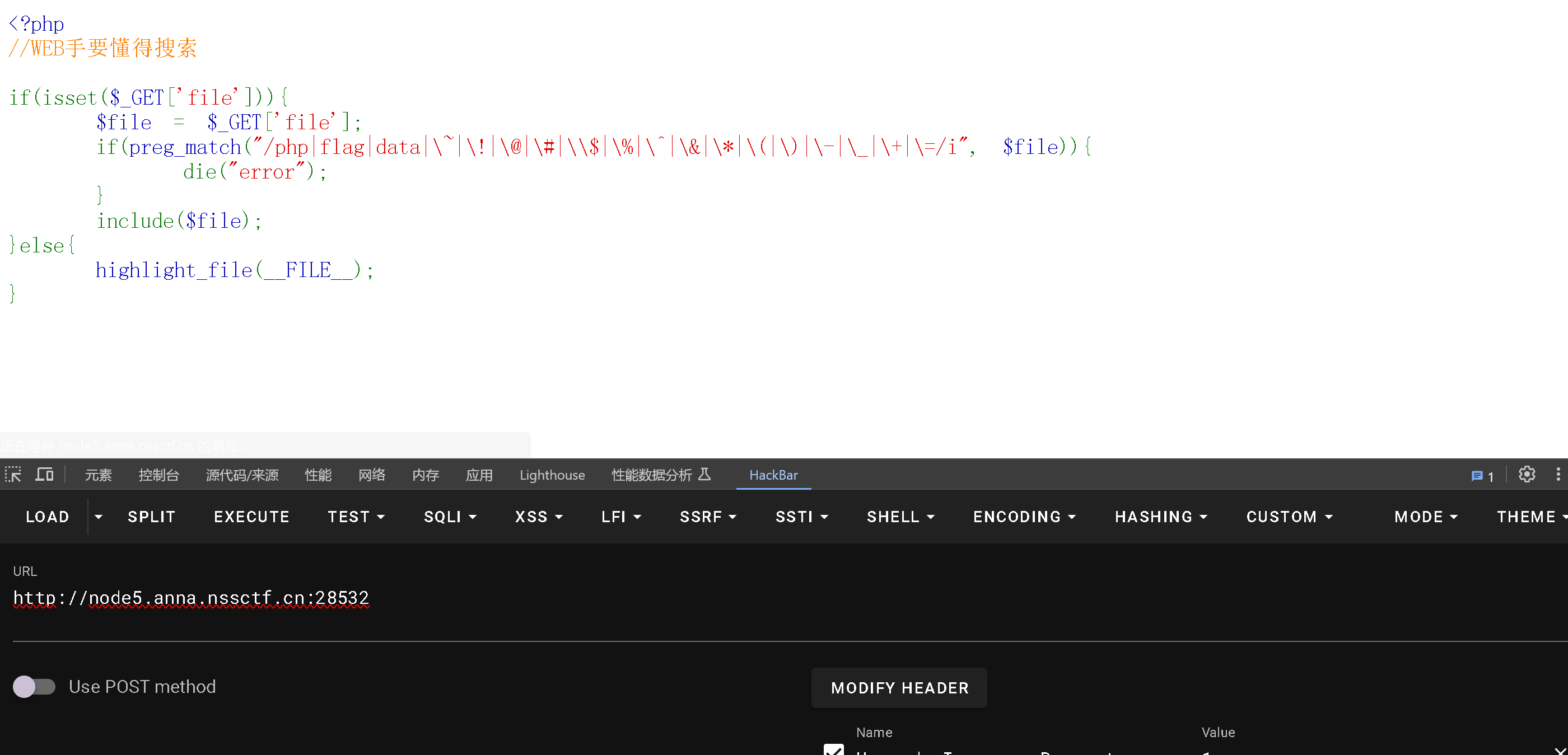Screen dimensions: 1568x755
Task: Click the SPLIT button
Action: pyautogui.click(x=152, y=517)
